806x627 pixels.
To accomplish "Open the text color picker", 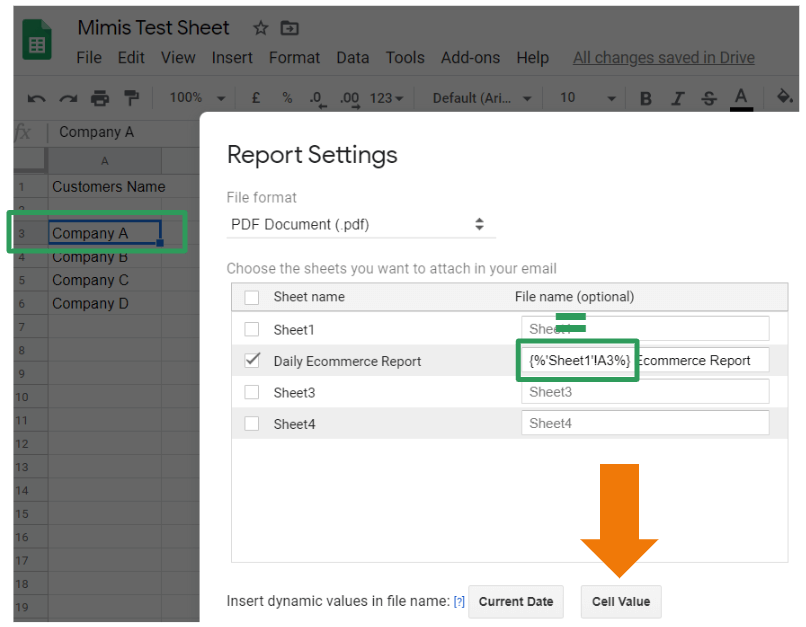I will 741,98.
